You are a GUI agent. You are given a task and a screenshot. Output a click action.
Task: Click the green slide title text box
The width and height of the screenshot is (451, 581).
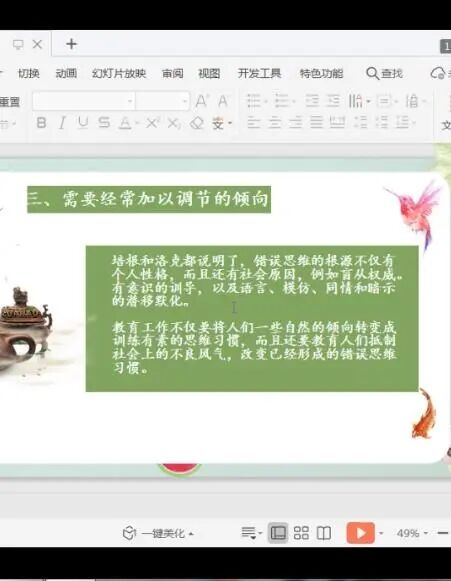pyautogui.click(x=149, y=199)
